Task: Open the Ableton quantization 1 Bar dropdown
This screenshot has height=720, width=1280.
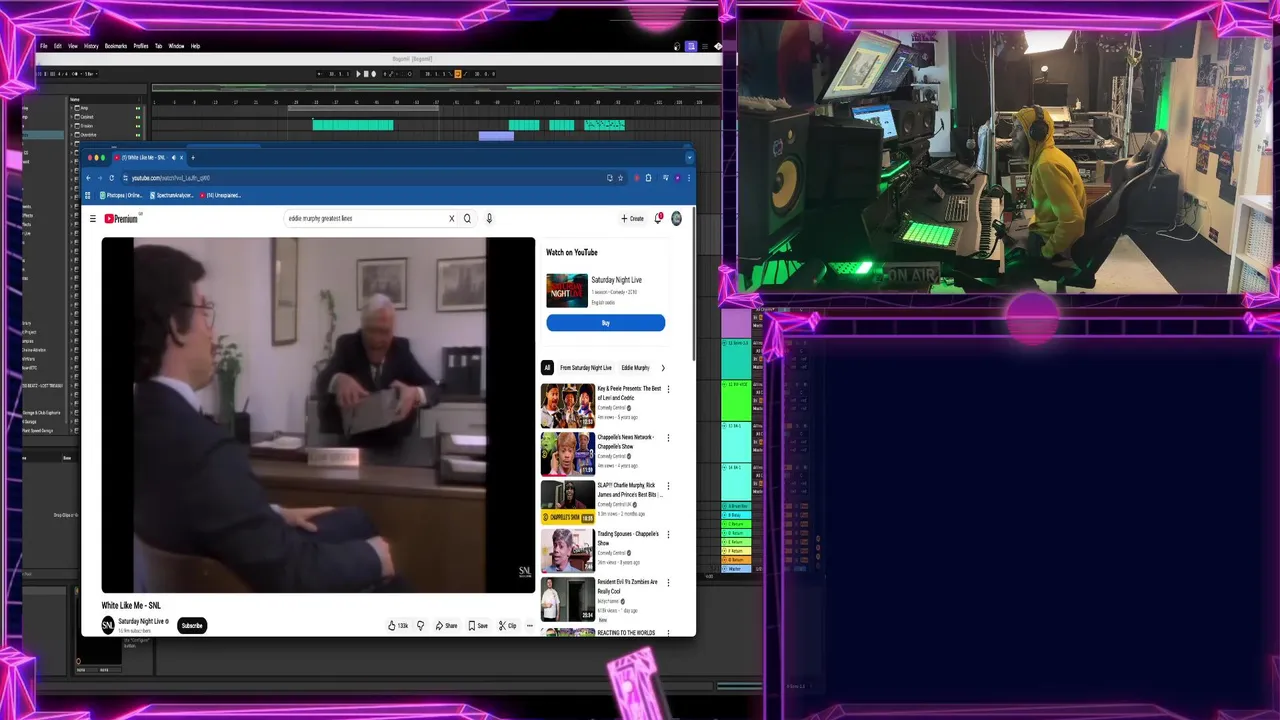Action: [90, 74]
